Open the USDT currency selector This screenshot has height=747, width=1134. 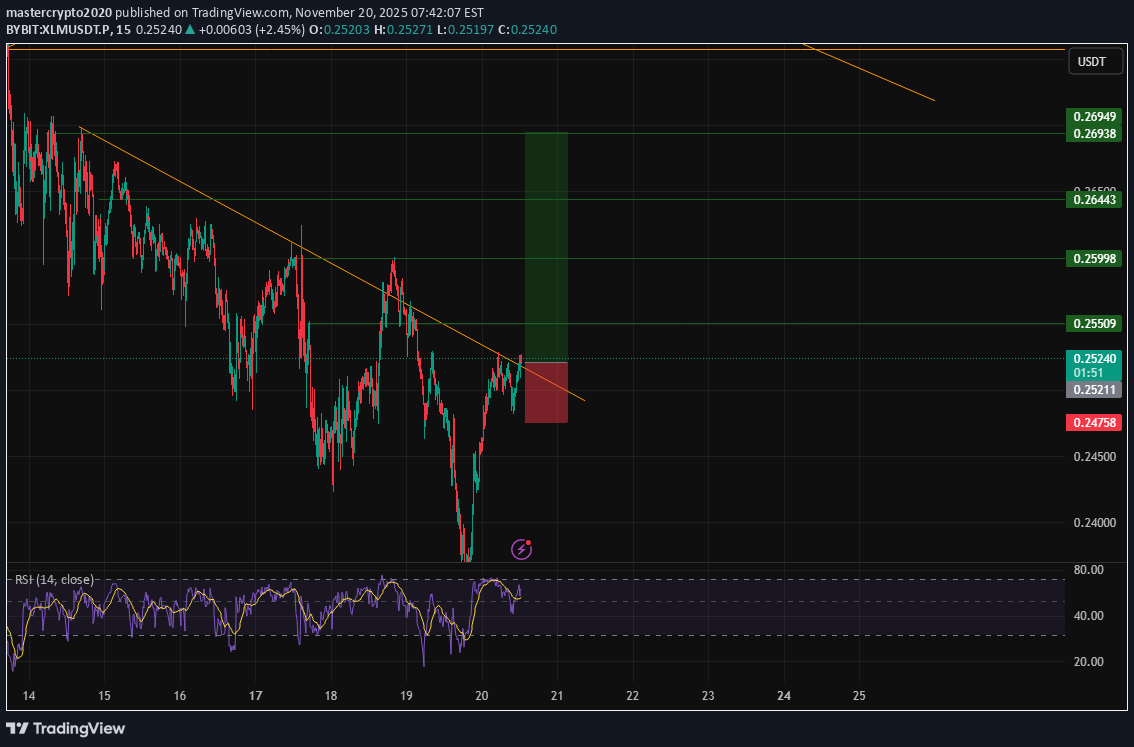click(x=1092, y=62)
